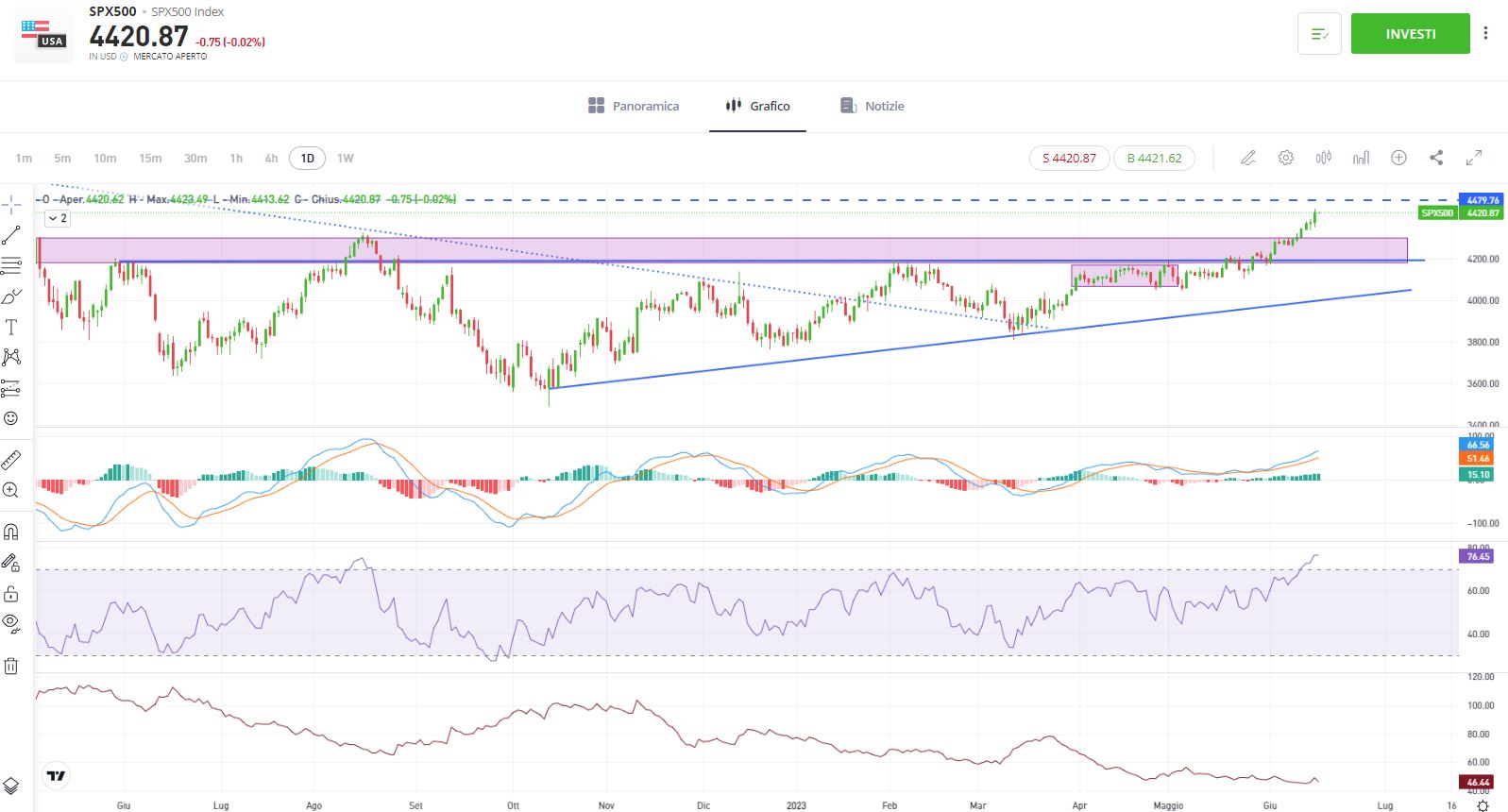Click histogram value label 15.10
Screen dimensions: 1508x812
click(x=1478, y=475)
